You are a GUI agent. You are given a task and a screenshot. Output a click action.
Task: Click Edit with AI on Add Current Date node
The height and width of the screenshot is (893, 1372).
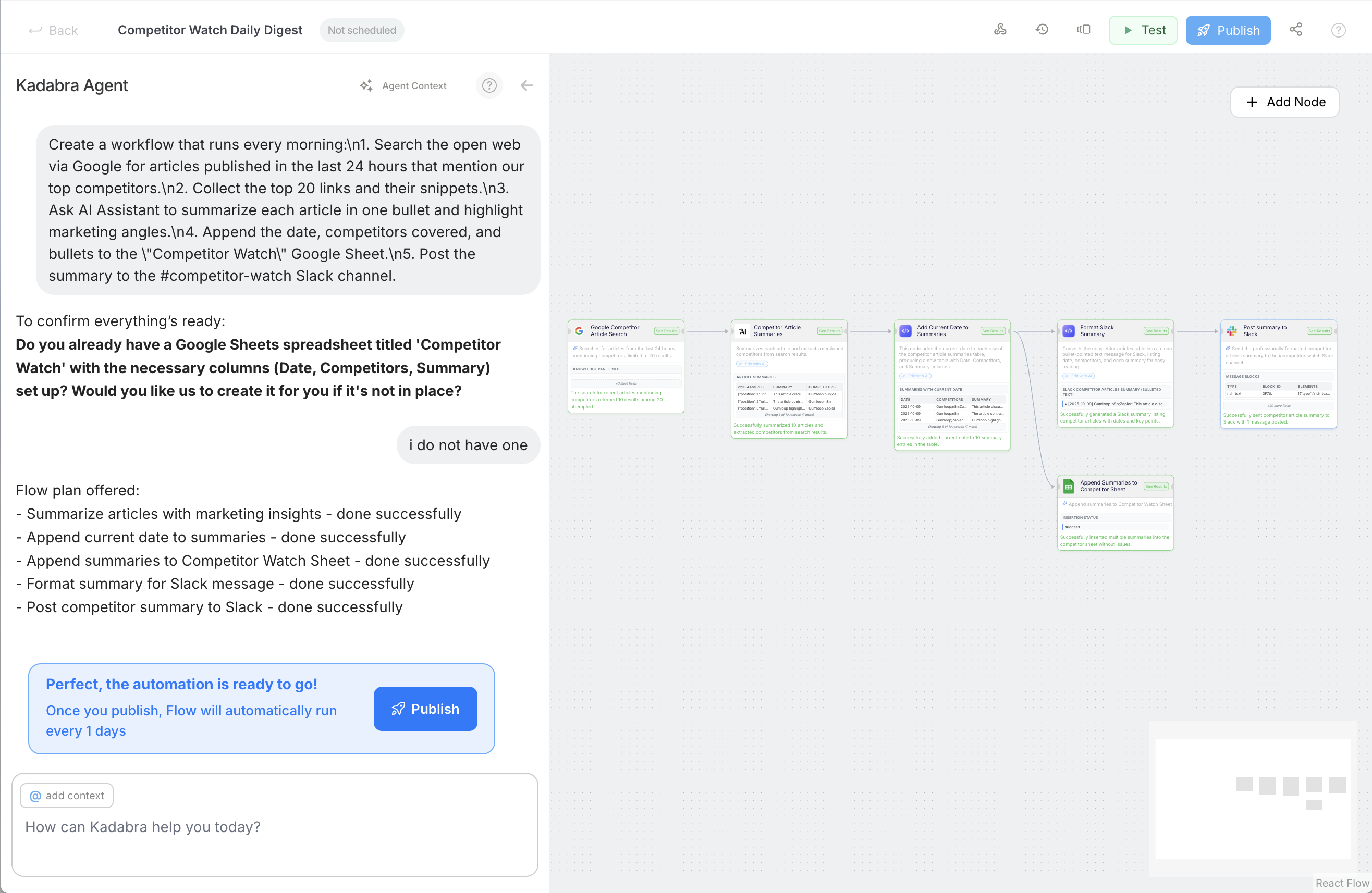click(x=915, y=376)
